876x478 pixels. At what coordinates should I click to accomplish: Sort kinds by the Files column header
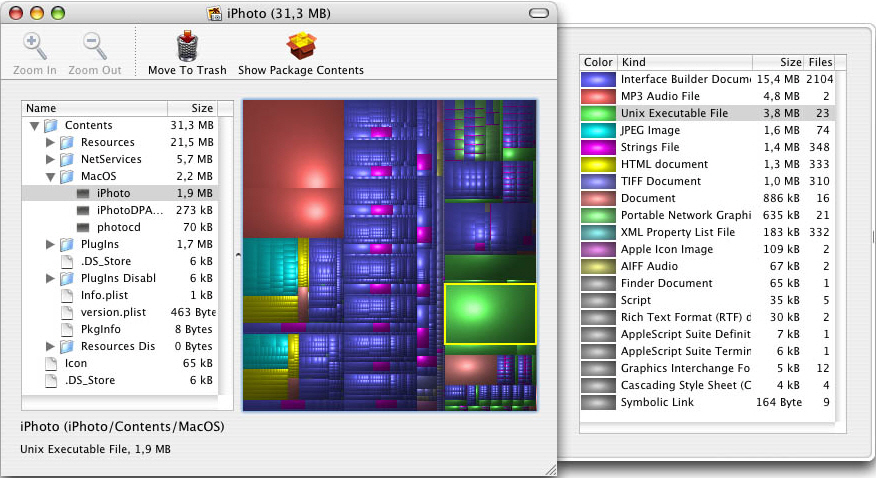click(x=820, y=62)
